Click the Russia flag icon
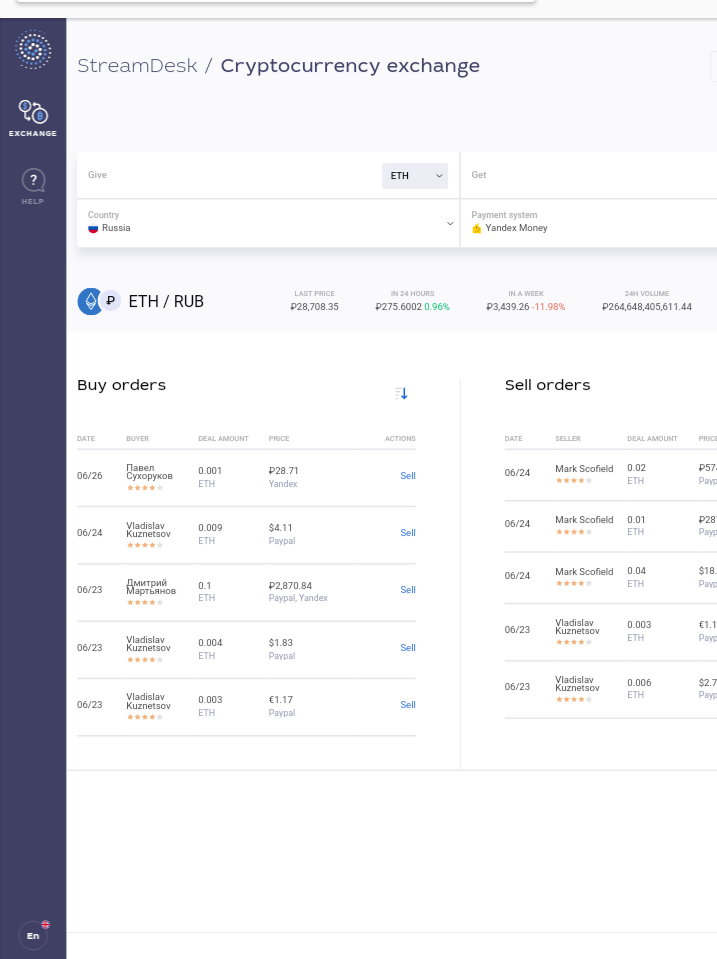This screenshot has width=717, height=959. (93, 228)
